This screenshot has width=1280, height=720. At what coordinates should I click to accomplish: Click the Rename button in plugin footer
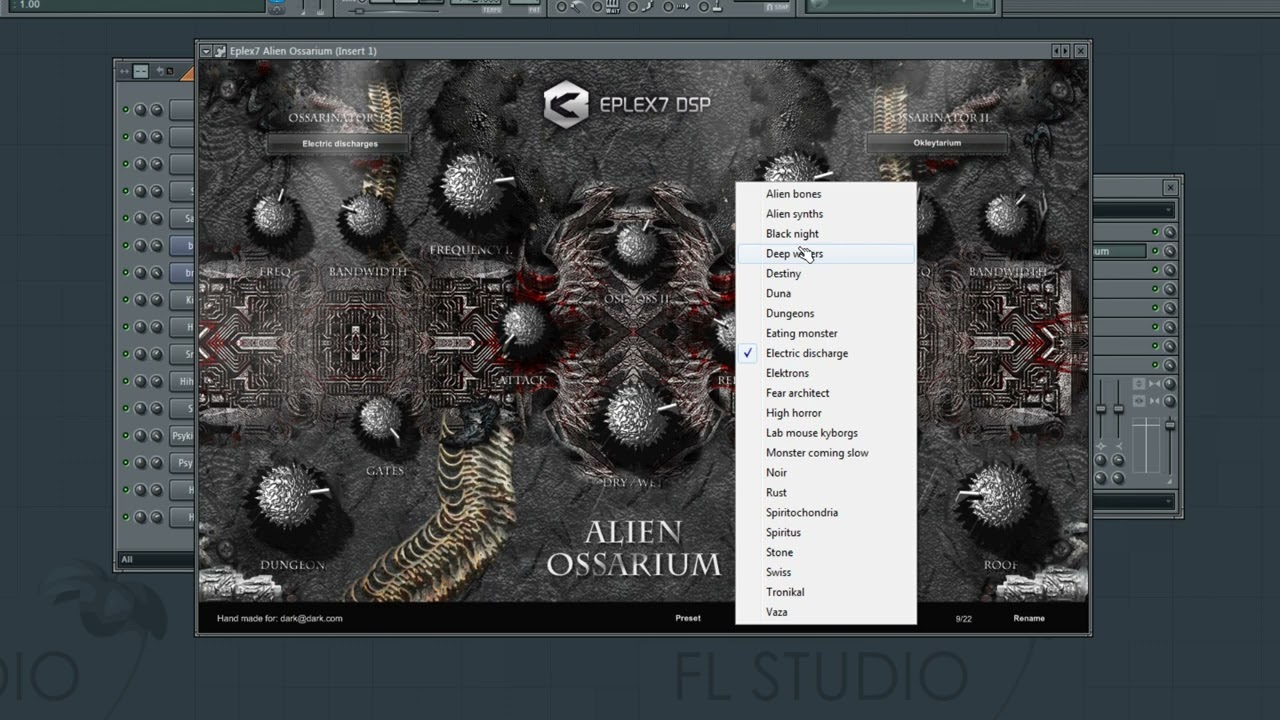point(1029,618)
